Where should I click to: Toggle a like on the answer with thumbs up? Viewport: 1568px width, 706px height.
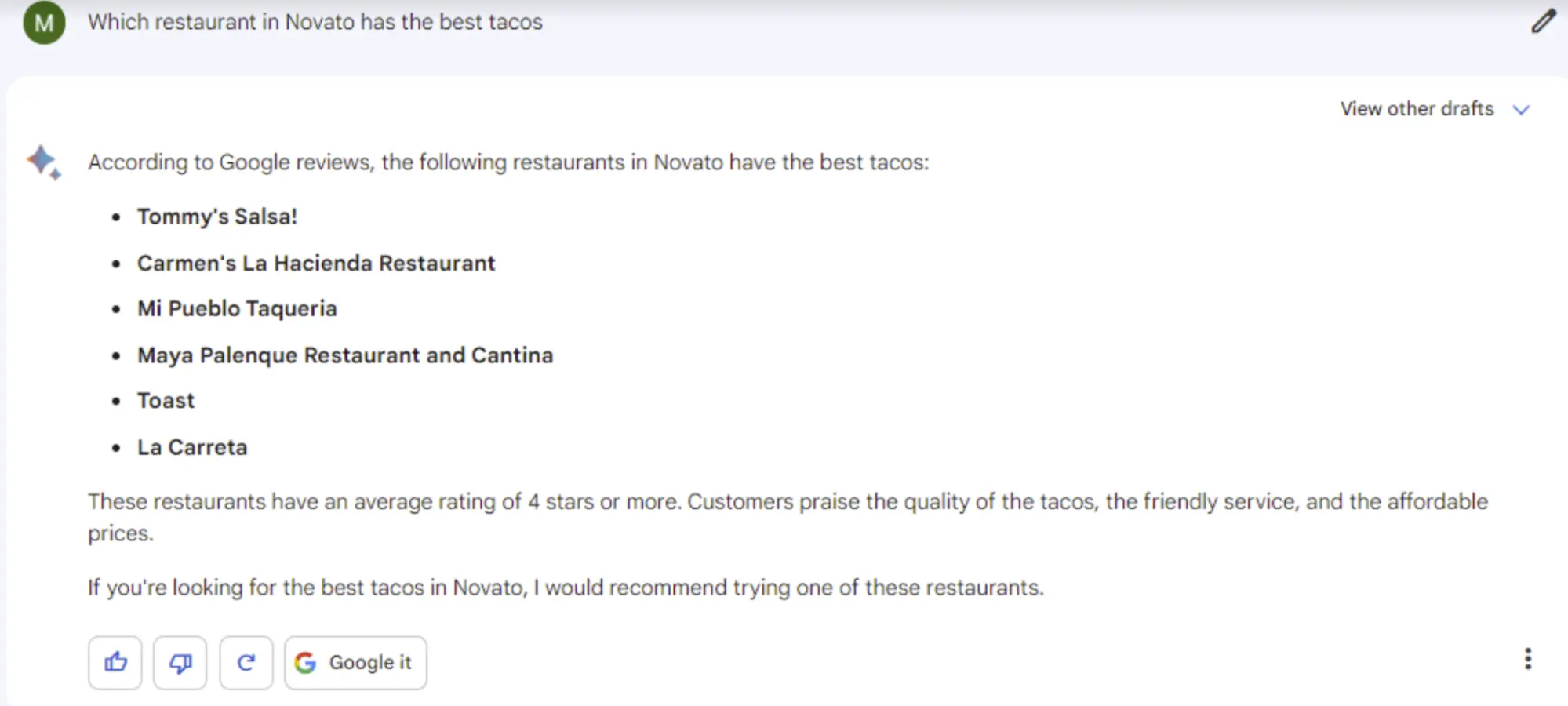(115, 662)
